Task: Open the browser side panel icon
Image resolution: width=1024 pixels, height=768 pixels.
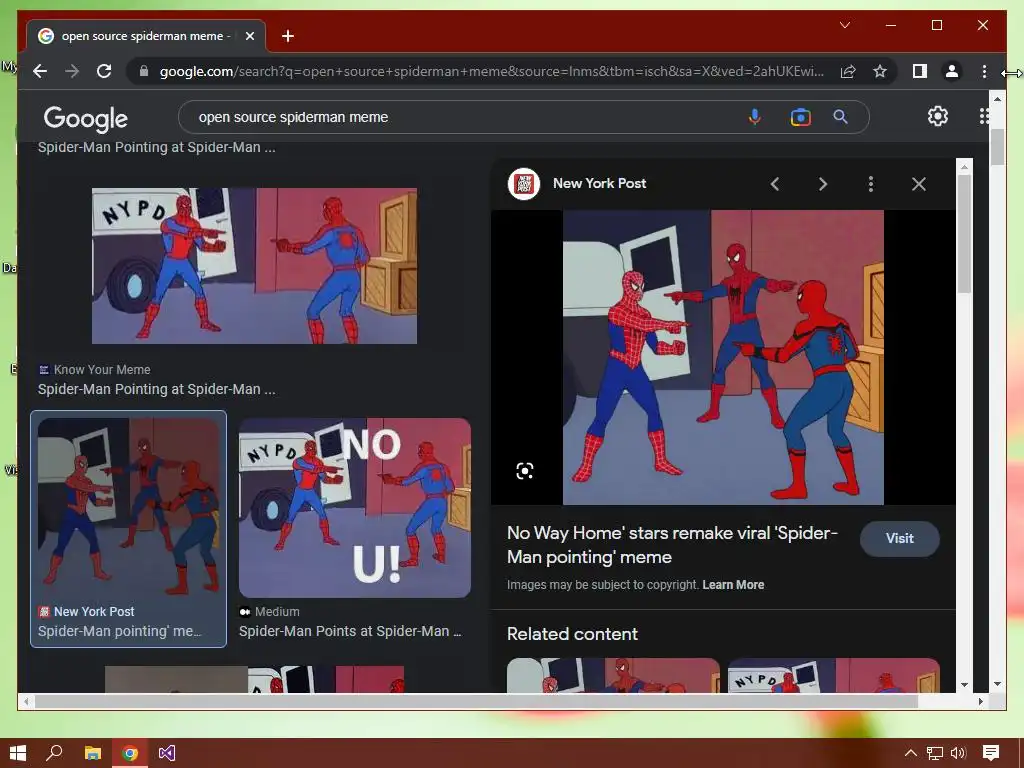Action: coord(920,71)
